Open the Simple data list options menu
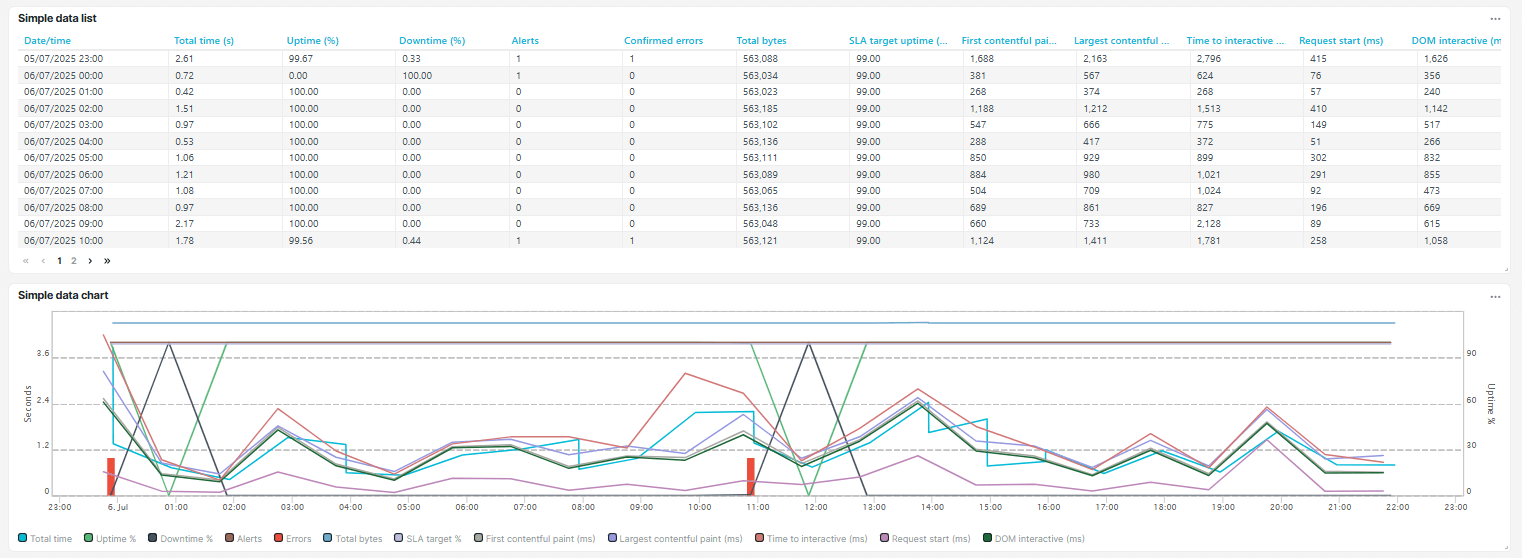The width and height of the screenshot is (1522, 558). click(1495, 19)
